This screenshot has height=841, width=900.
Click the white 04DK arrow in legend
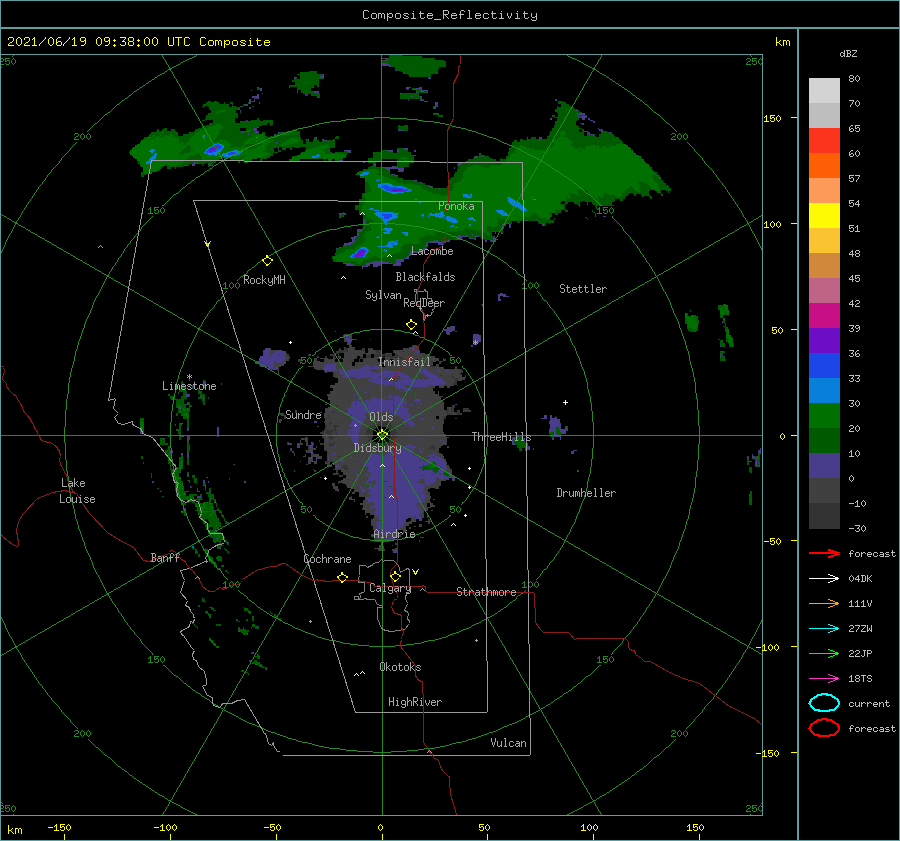tap(824, 578)
